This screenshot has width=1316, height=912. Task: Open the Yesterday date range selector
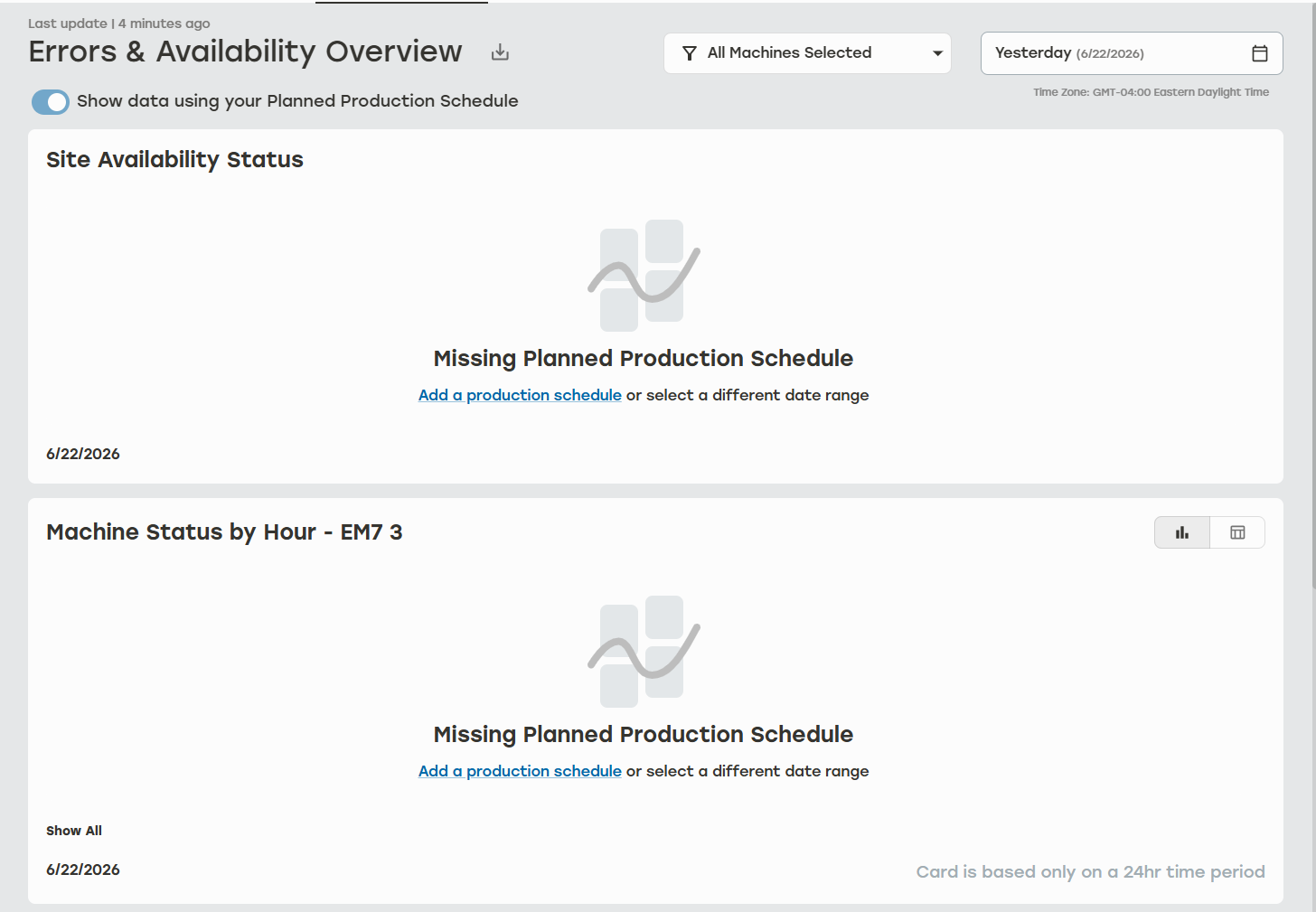pyautogui.click(x=1132, y=53)
